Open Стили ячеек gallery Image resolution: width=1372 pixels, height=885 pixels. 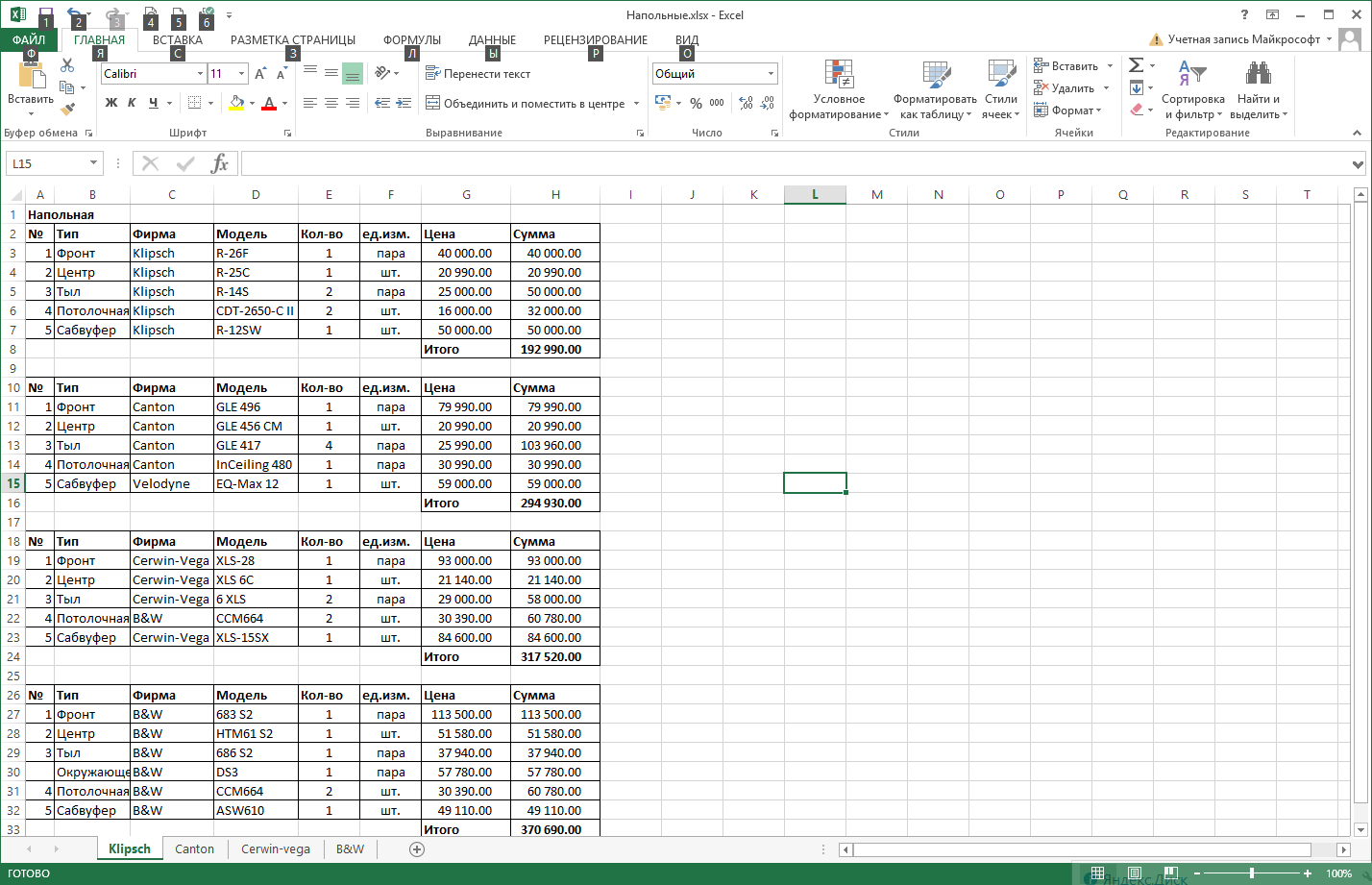pyautogui.click(x=1001, y=91)
